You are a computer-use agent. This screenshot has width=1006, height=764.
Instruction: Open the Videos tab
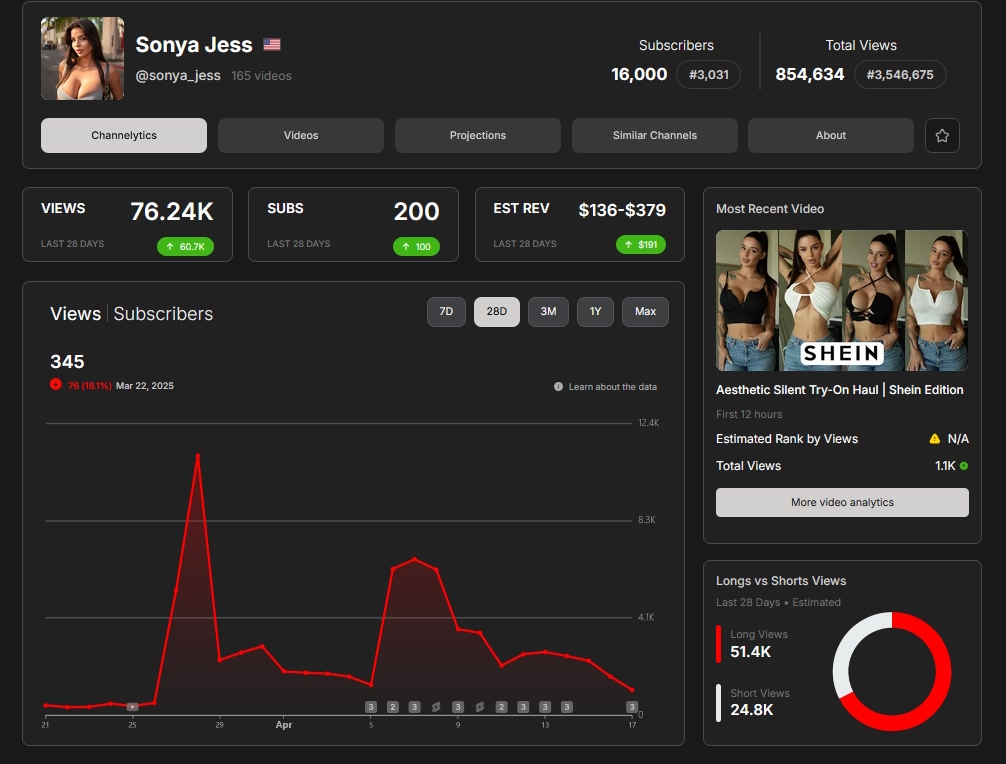301,135
